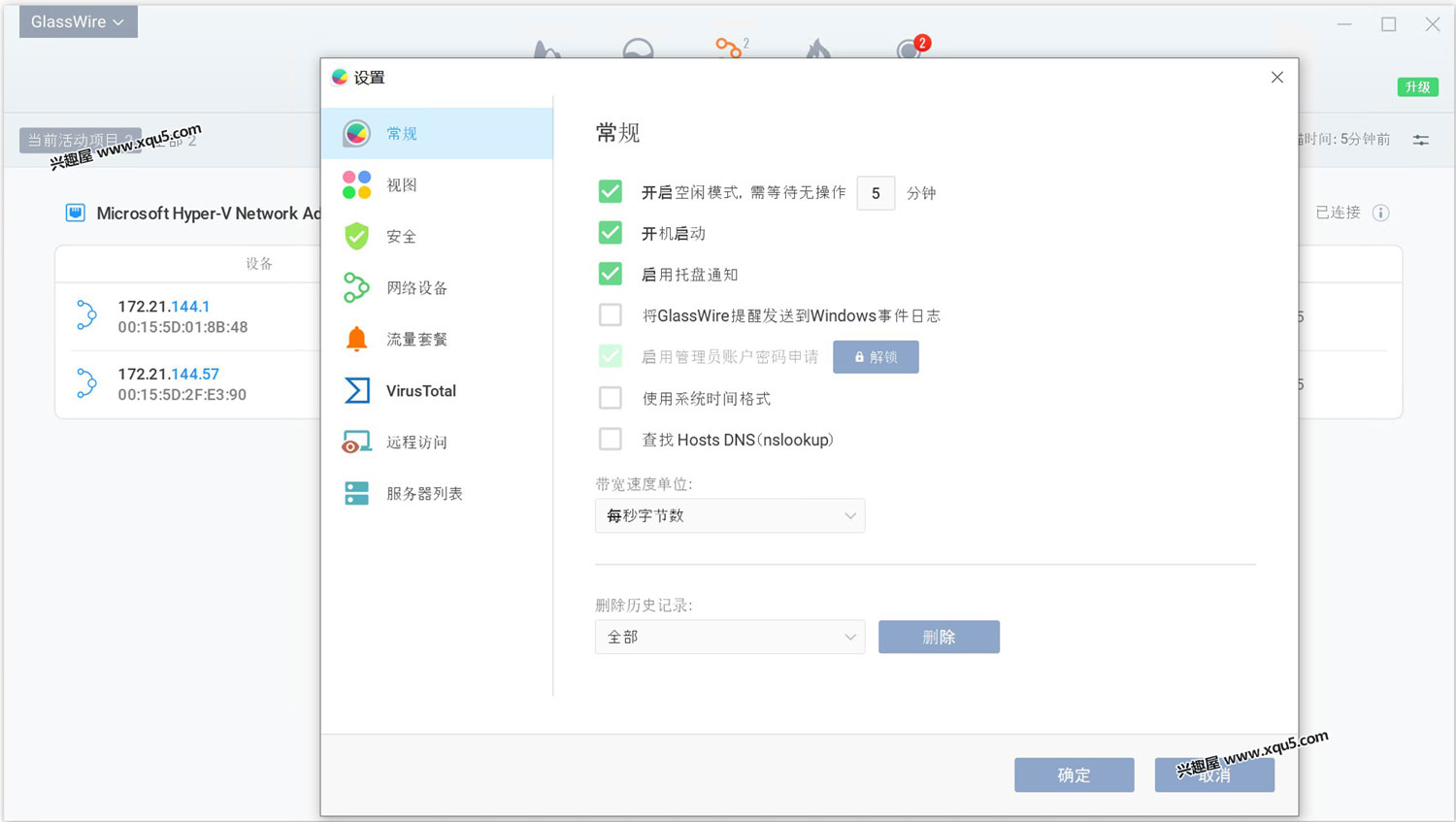Open the 带宽速度单位 dropdown
The height and width of the screenshot is (822, 1456).
730,515
